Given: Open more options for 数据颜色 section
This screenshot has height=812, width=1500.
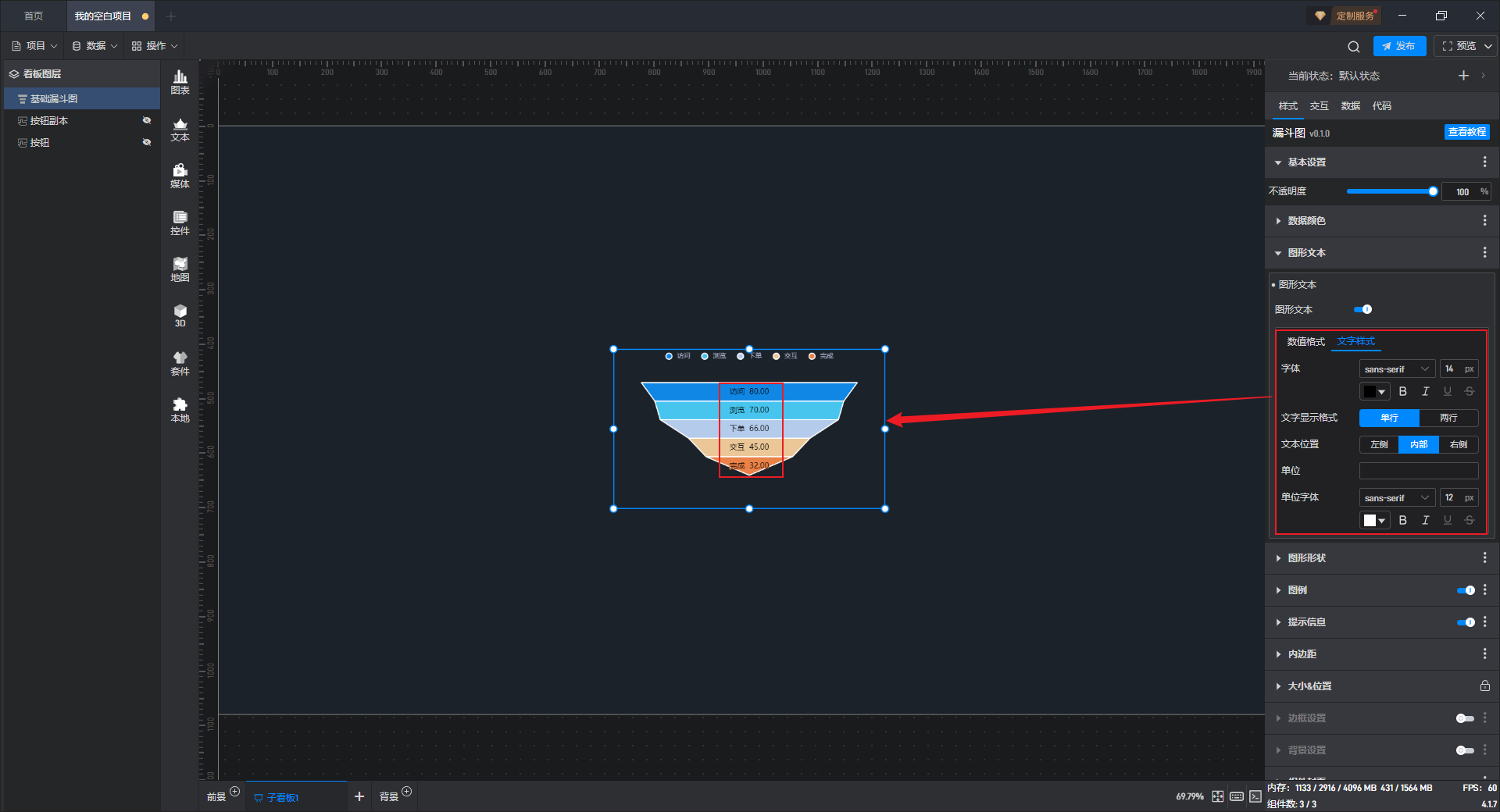Looking at the screenshot, I should (1484, 221).
